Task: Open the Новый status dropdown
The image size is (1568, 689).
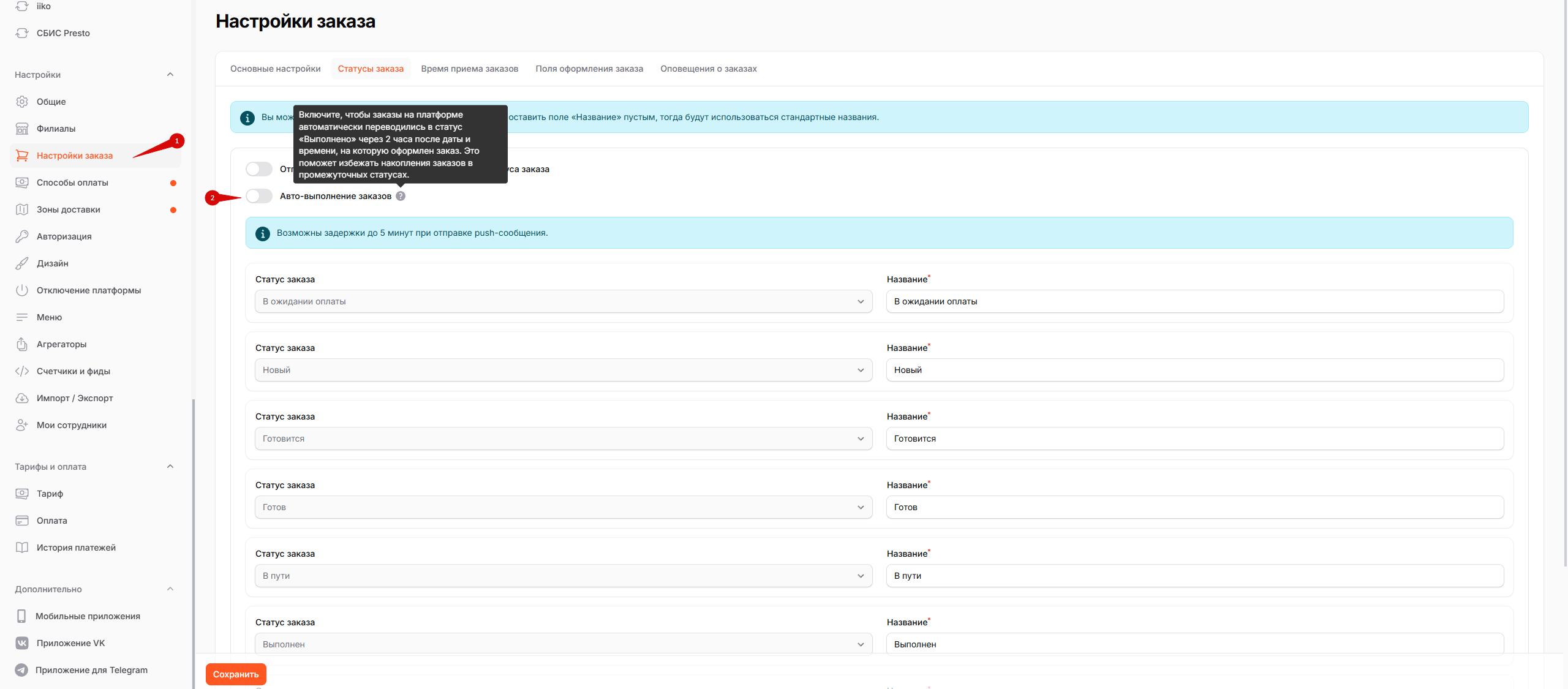Action: tap(563, 370)
